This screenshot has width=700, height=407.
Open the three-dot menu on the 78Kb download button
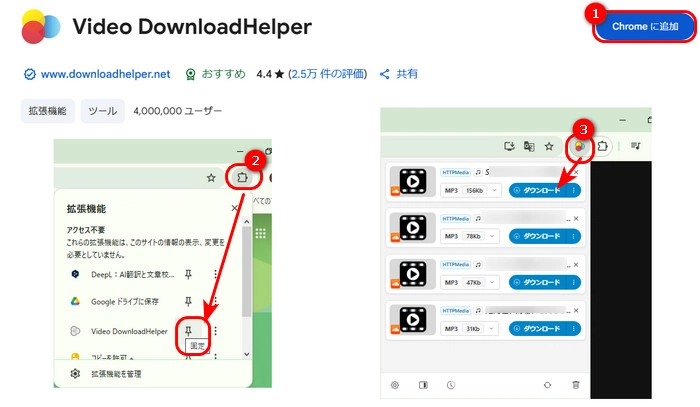coord(574,236)
